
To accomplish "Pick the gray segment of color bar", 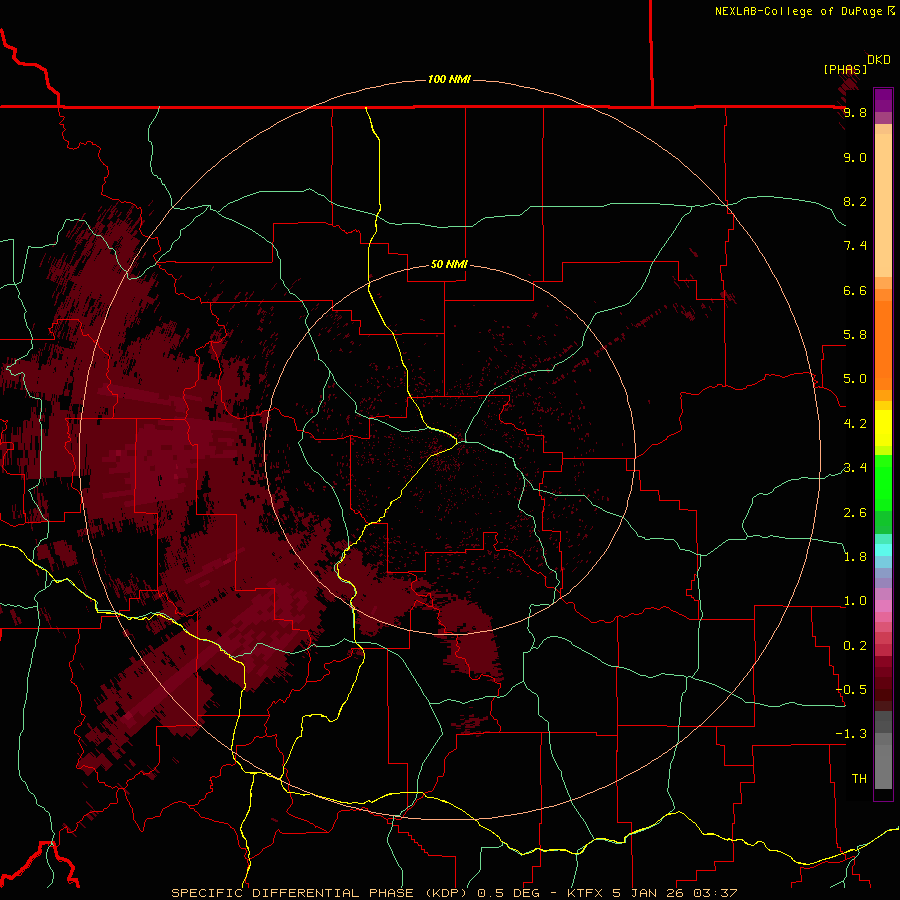I will tap(883, 766).
